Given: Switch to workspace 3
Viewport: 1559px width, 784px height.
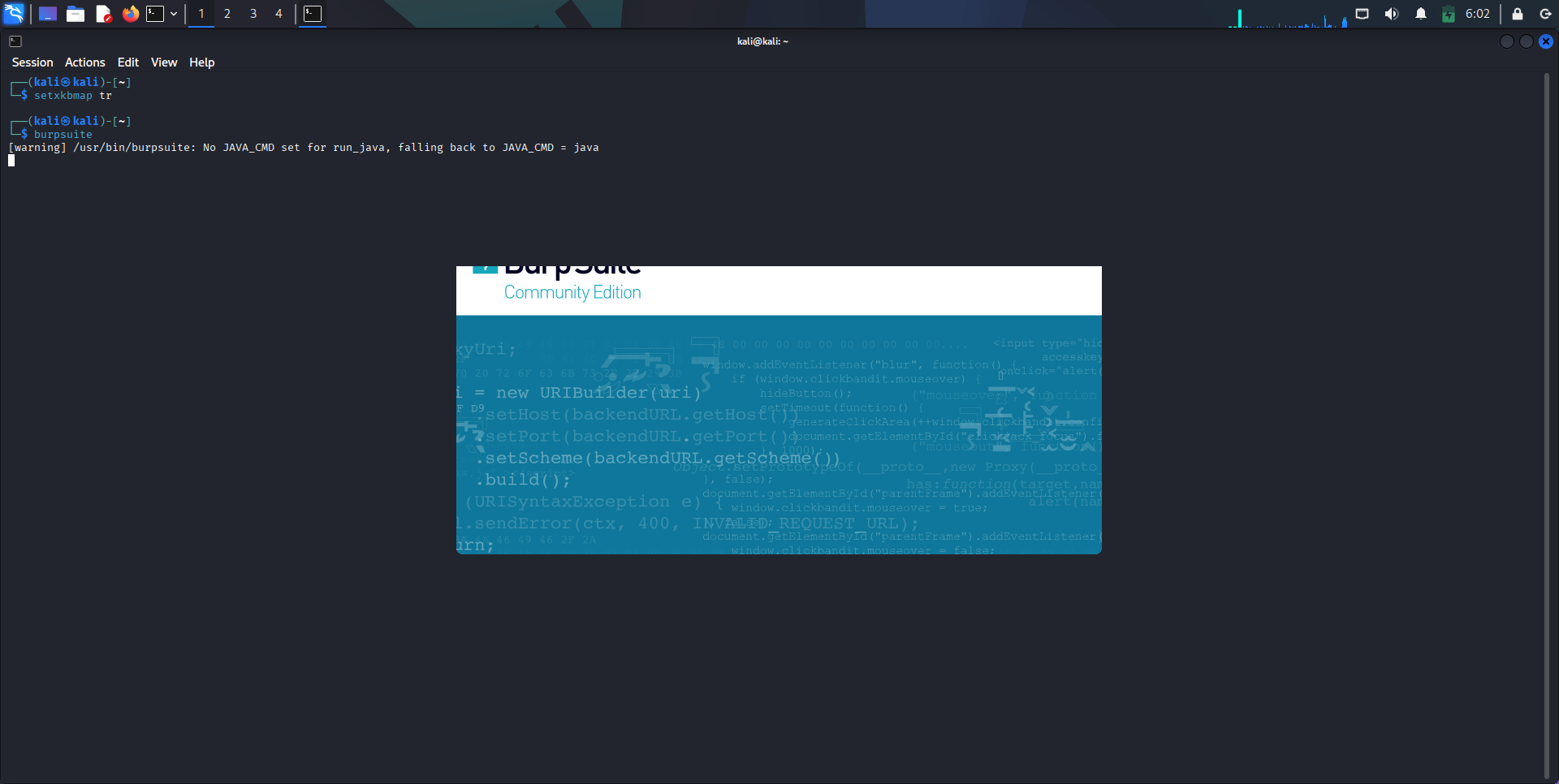Looking at the screenshot, I should tap(253, 14).
